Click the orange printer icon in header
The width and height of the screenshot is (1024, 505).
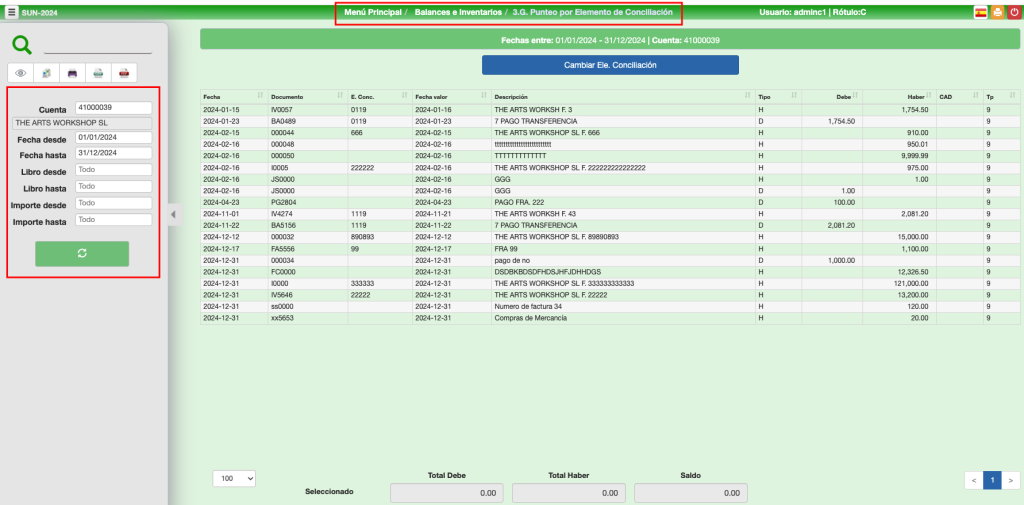(x=996, y=13)
